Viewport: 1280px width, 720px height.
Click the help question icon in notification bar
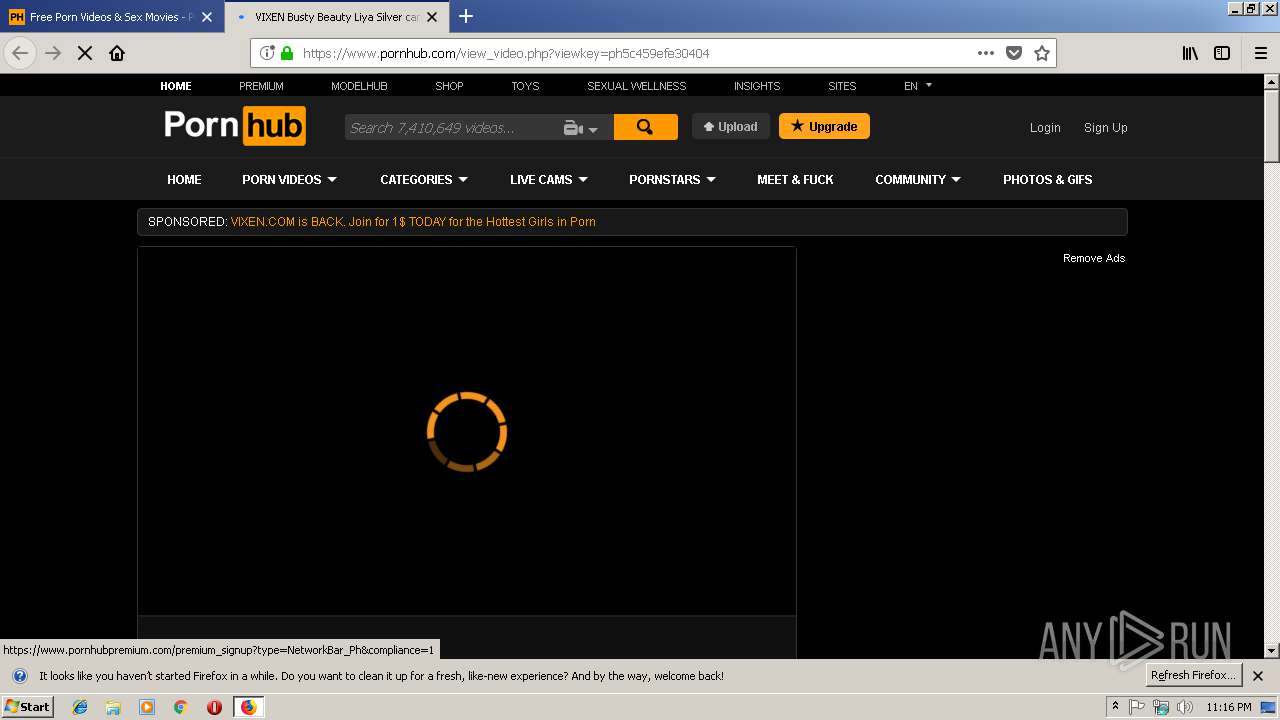19,676
